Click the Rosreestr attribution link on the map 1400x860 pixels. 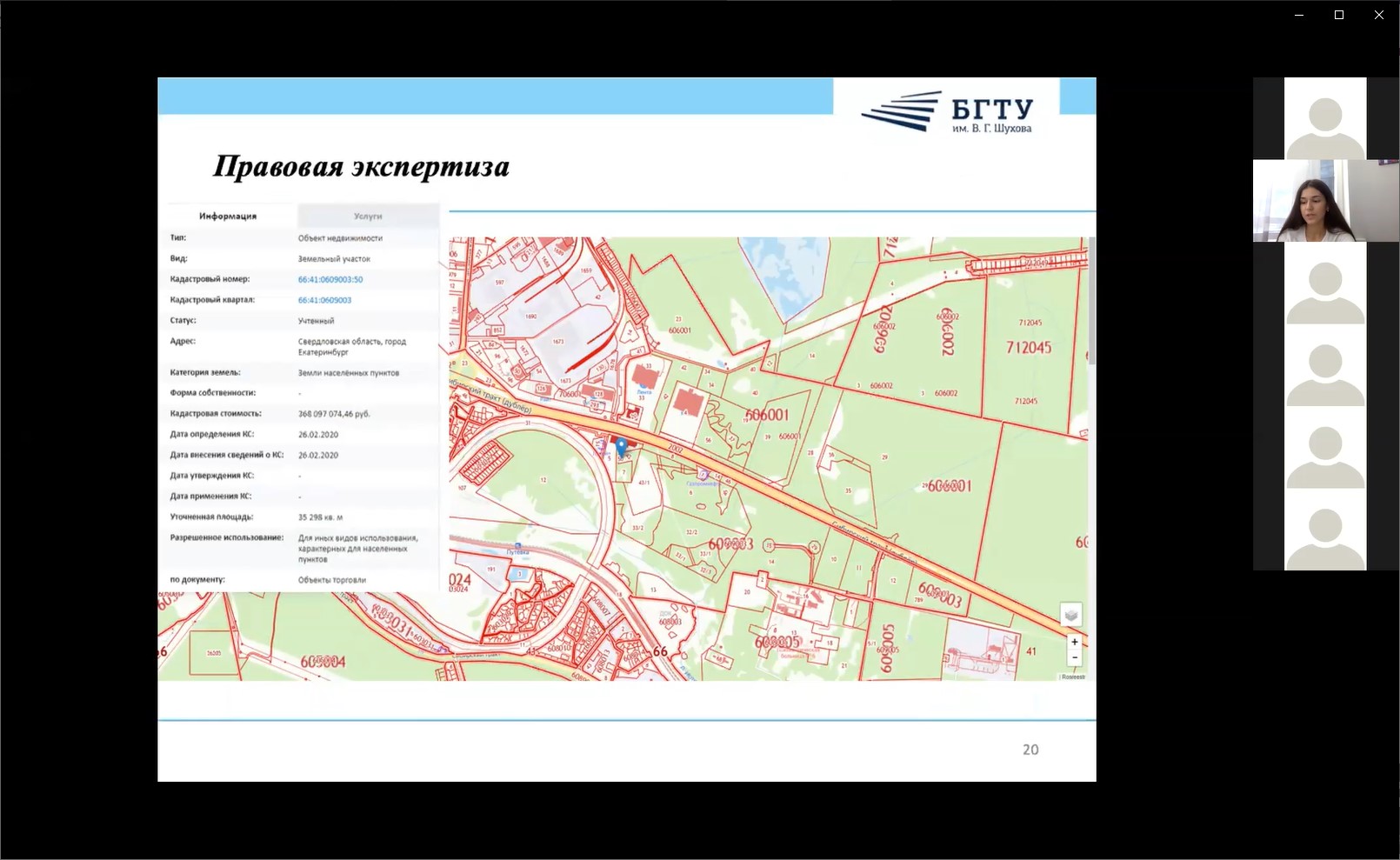pyautogui.click(x=1073, y=677)
